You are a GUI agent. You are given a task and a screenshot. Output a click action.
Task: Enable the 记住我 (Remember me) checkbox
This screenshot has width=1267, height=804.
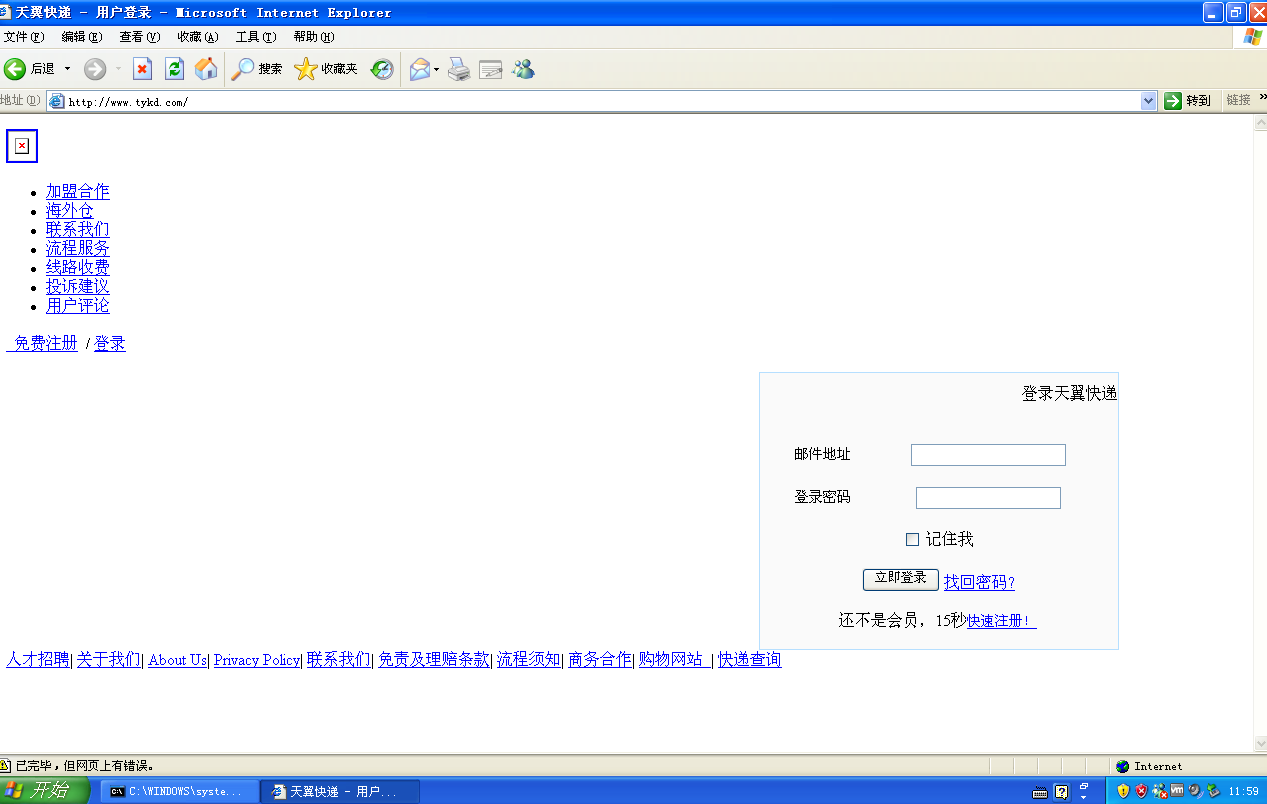pyautogui.click(x=912, y=538)
